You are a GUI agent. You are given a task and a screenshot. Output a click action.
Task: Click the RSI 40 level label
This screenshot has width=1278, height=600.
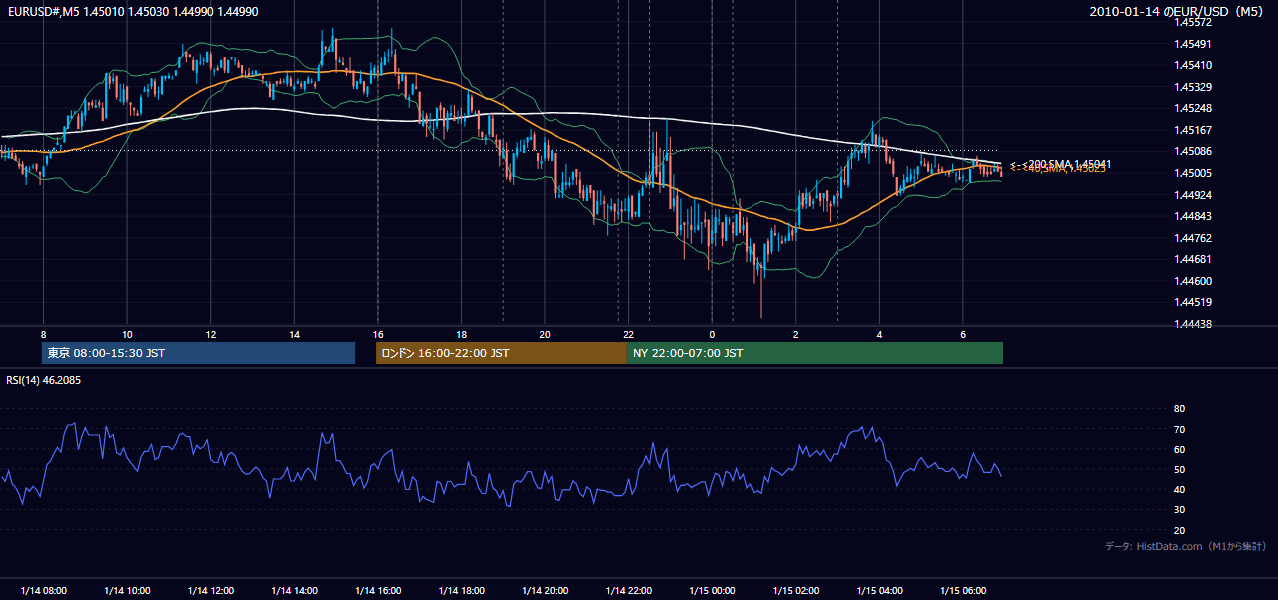1179,490
